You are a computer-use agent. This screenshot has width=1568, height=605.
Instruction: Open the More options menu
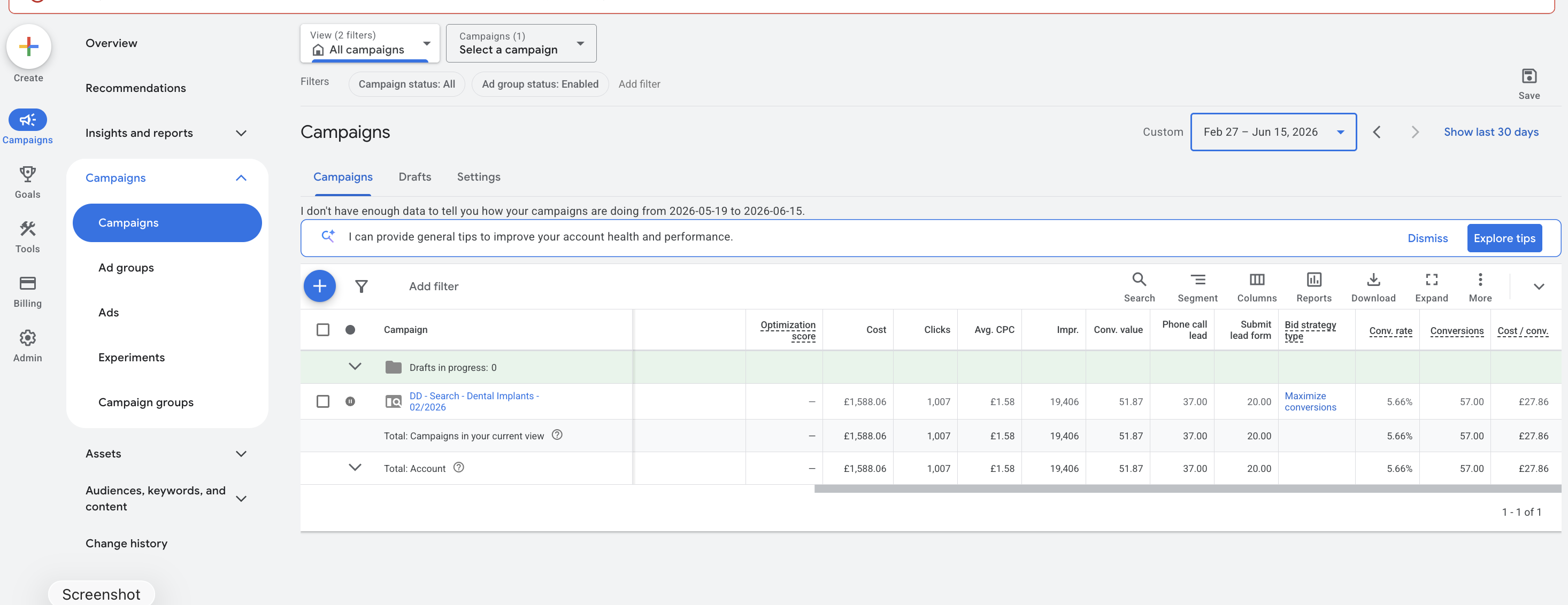coord(1480,287)
